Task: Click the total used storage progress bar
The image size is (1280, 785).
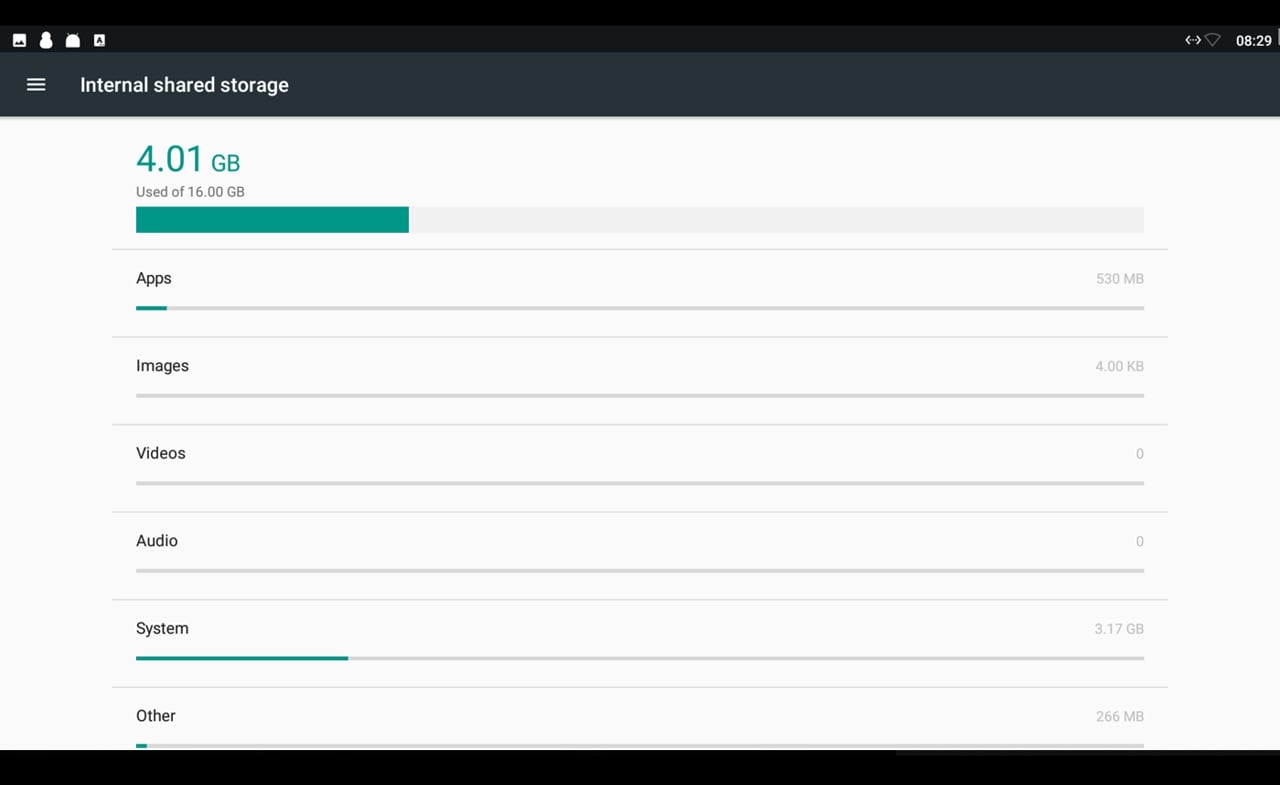Action: pos(639,220)
